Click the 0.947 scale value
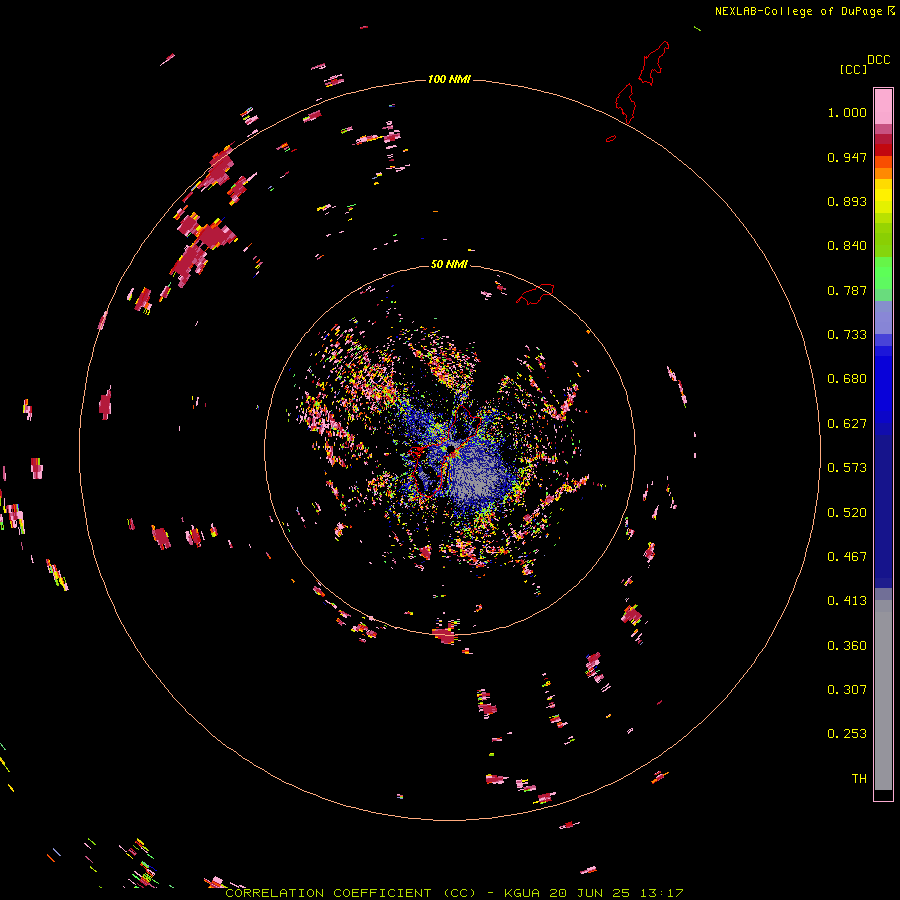900x900 pixels. tap(847, 157)
